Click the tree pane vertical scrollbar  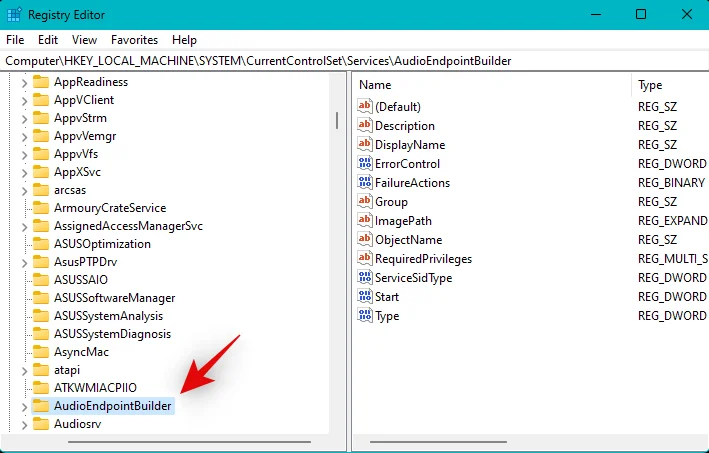coord(337,250)
